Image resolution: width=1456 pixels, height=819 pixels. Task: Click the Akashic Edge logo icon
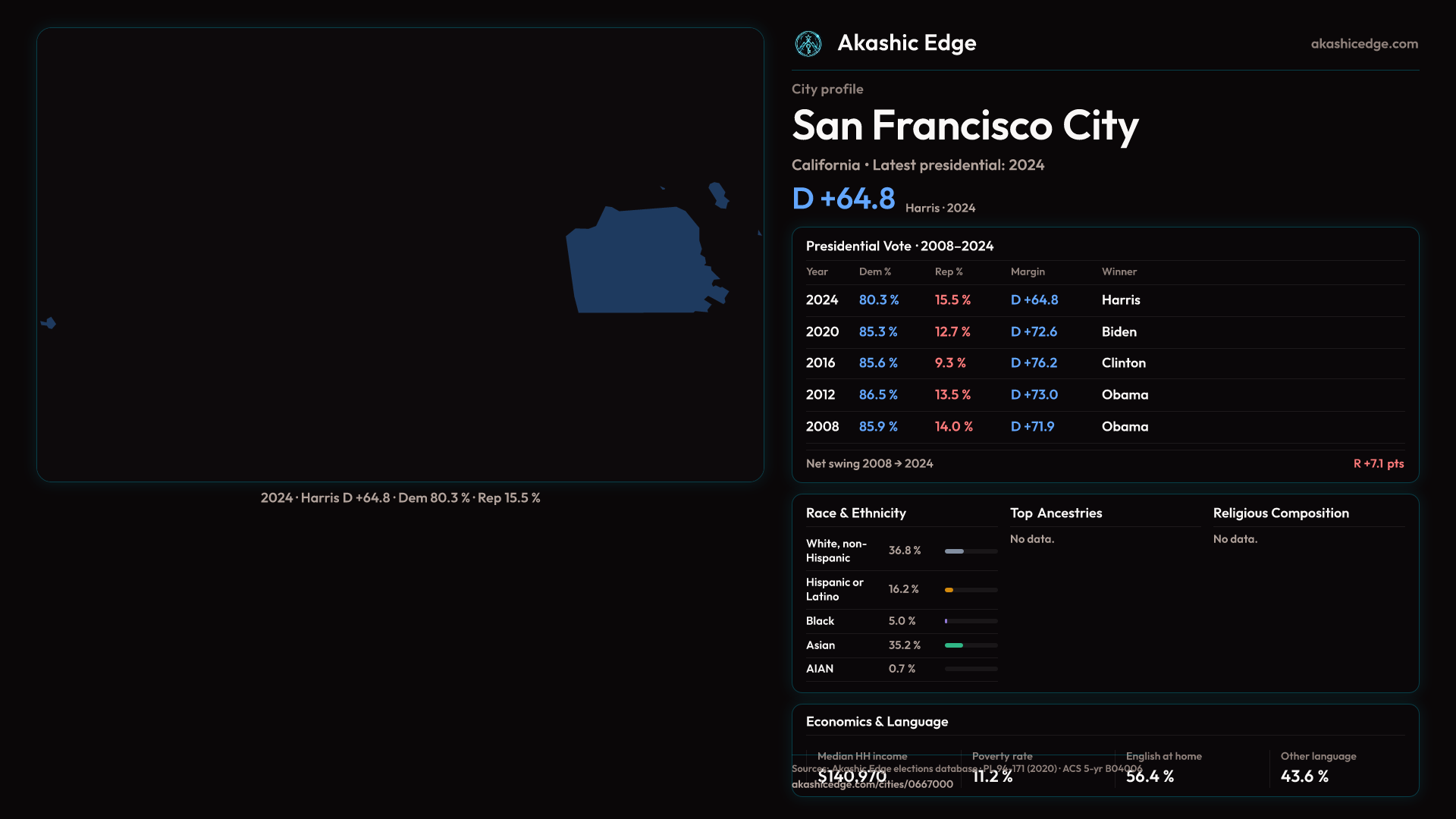[808, 44]
